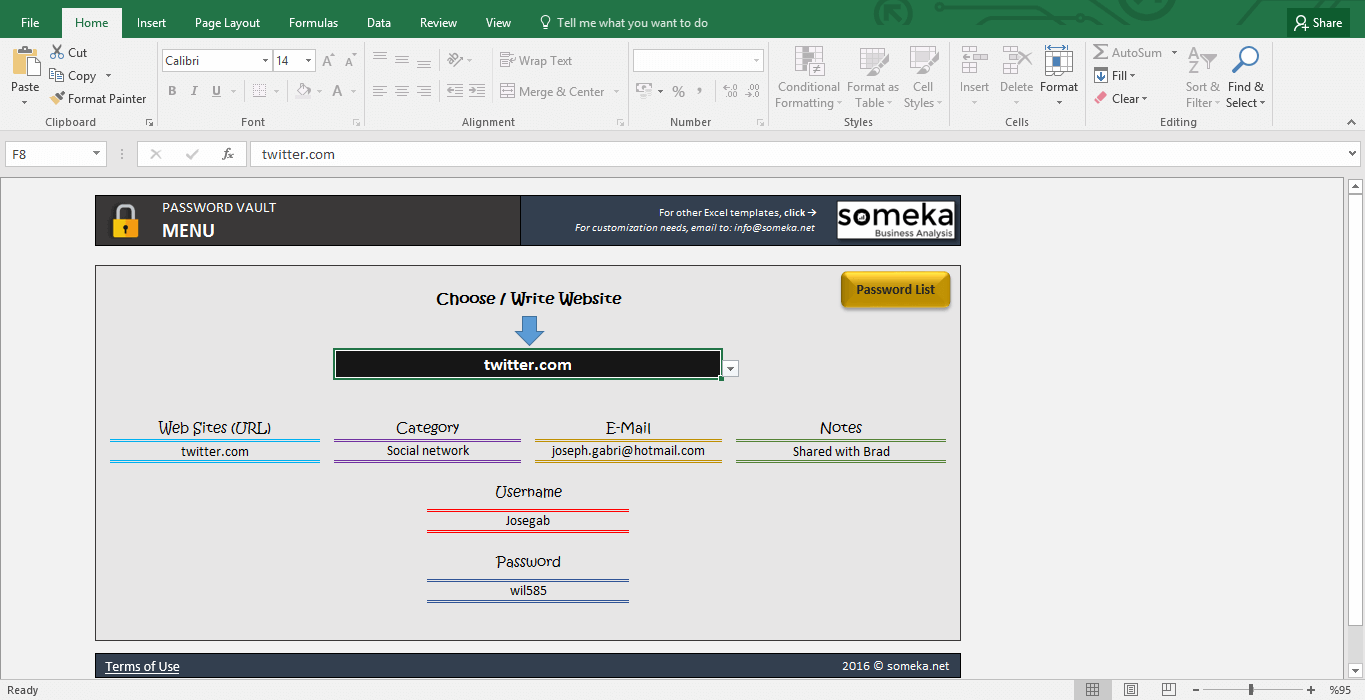The width and height of the screenshot is (1365, 700).
Task: Open Conditional Formatting menu
Action: pos(808,78)
